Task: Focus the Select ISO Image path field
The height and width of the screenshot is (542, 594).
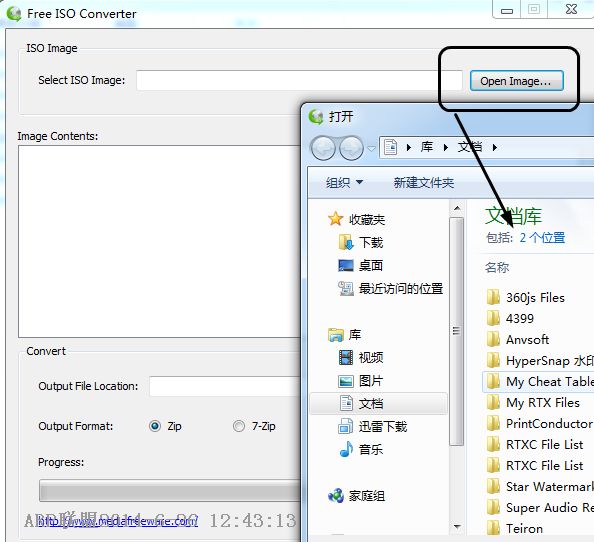Action: tap(299, 80)
